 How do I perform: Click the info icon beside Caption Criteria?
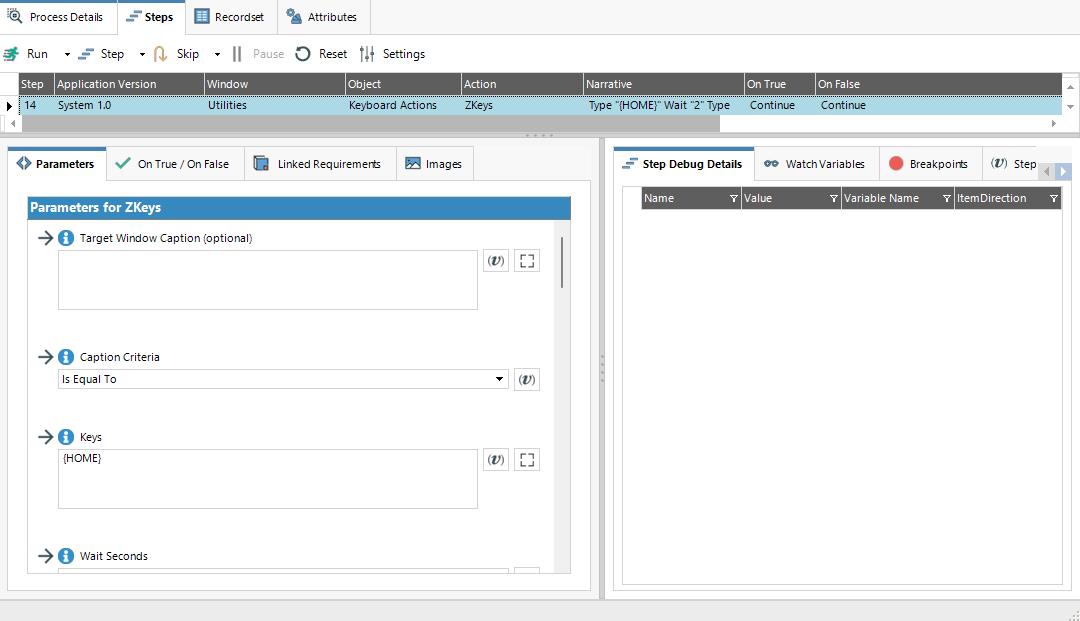pyautogui.click(x=66, y=357)
